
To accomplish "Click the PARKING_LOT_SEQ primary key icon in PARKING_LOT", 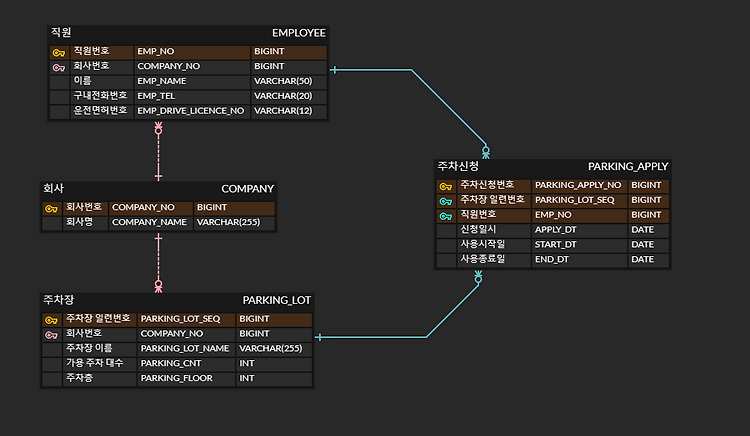I will point(51,320).
